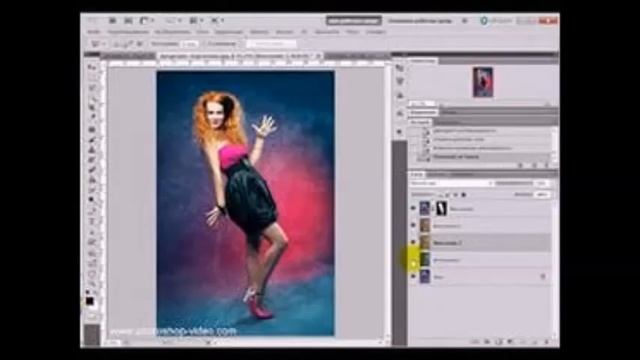Toggle visibility of the layer with the mask
The width and height of the screenshot is (640, 360).
[413, 208]
